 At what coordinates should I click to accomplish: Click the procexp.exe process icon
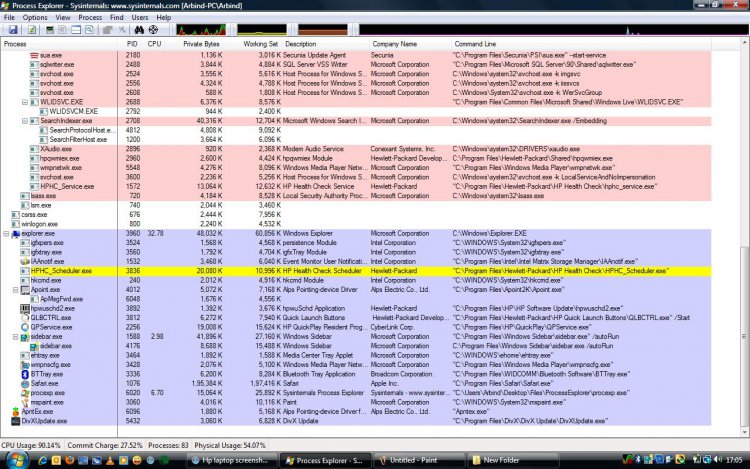25,393
